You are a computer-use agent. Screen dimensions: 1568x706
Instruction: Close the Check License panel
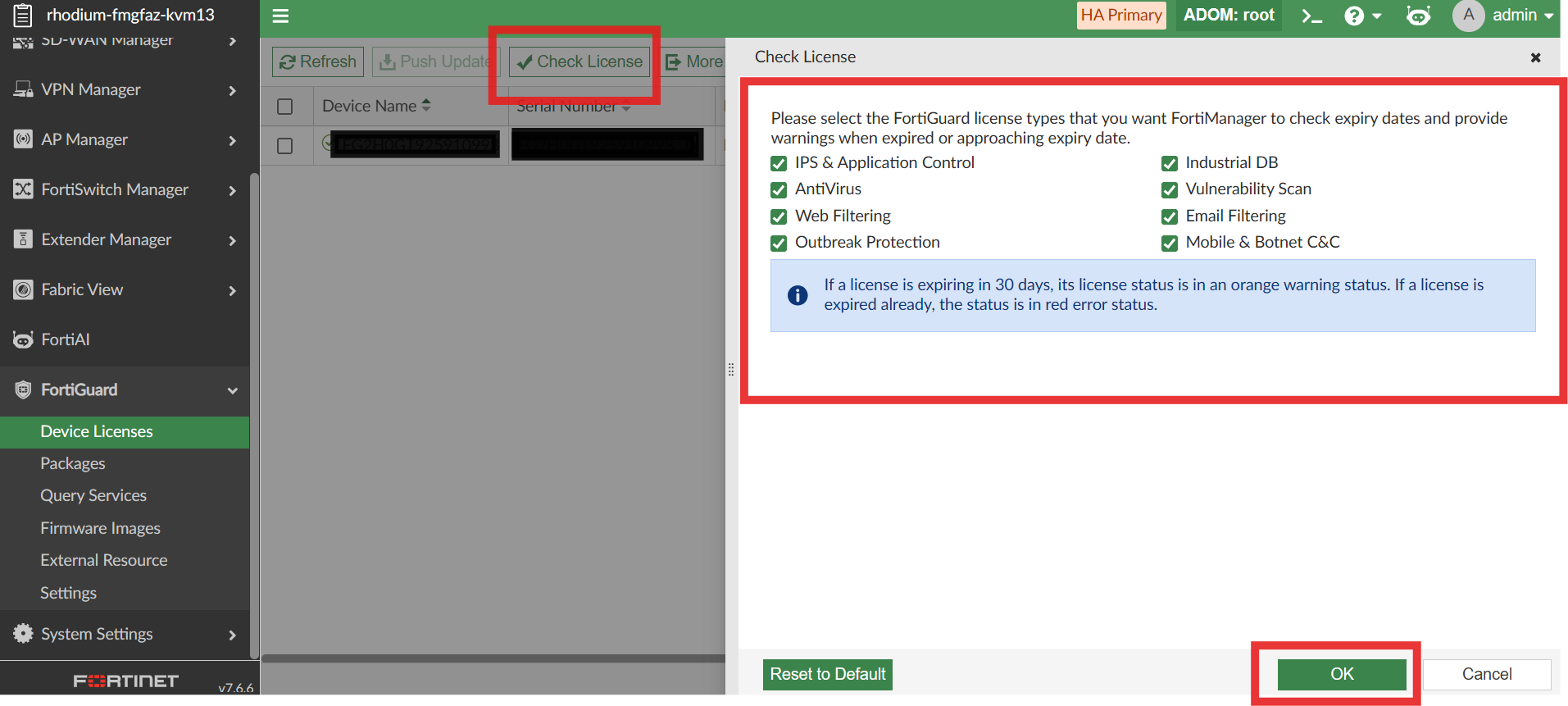click(1535, 57)
